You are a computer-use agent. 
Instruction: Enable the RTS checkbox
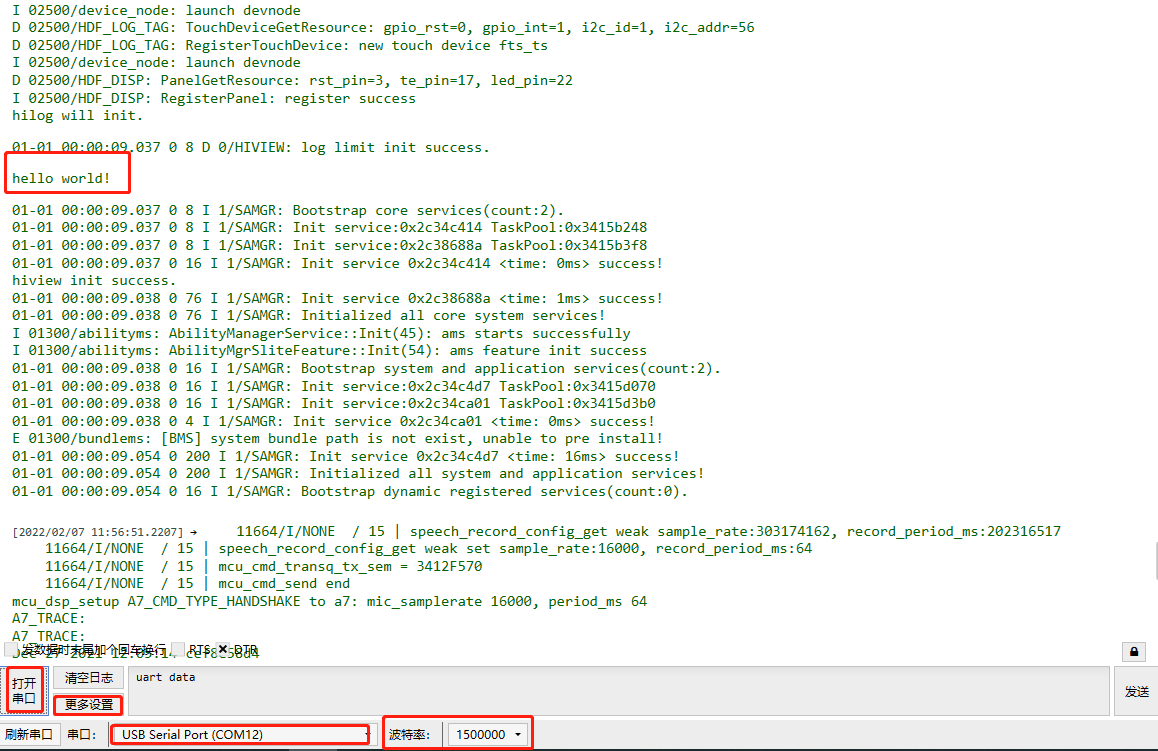(178, 649)
